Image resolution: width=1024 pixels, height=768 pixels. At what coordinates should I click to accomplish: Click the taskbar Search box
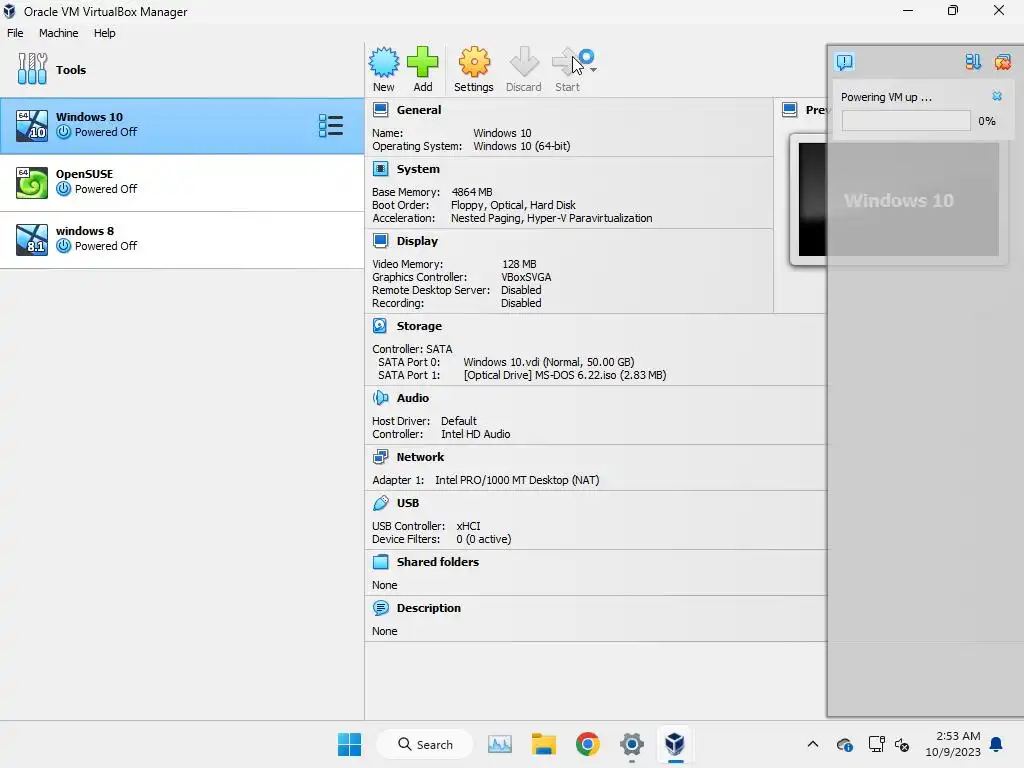(x=425, y=744)
